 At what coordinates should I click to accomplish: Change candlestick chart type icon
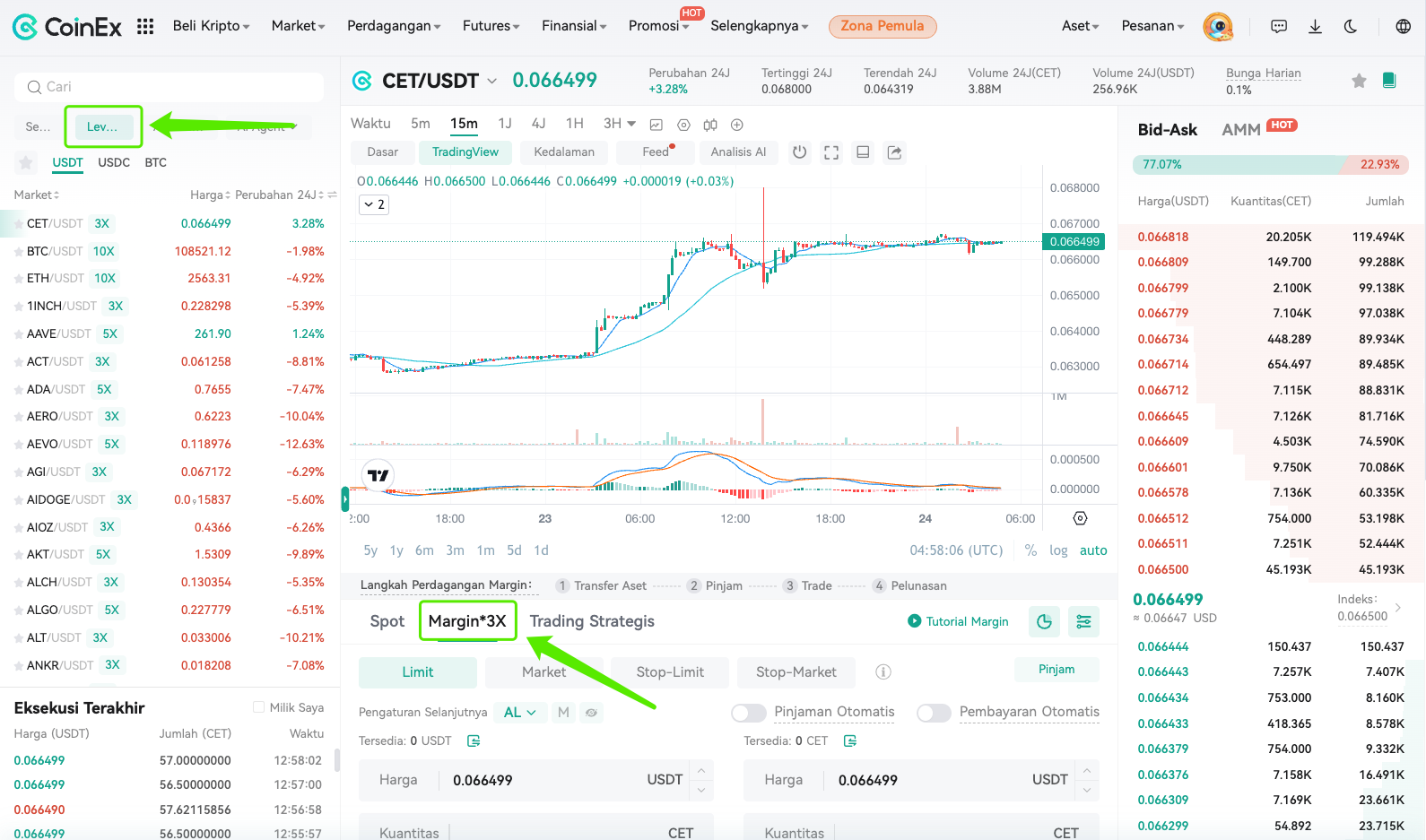[710, 125]
